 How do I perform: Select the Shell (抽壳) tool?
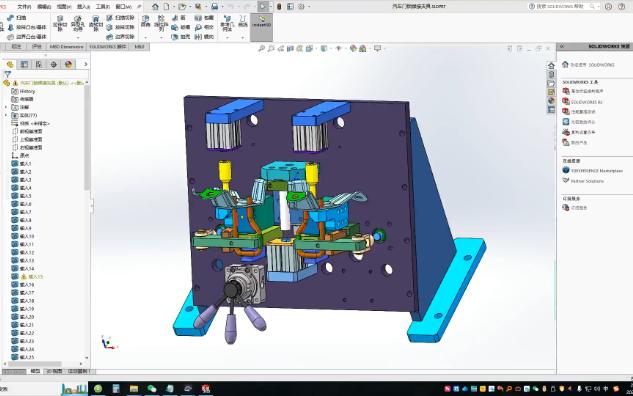(180, 37)
